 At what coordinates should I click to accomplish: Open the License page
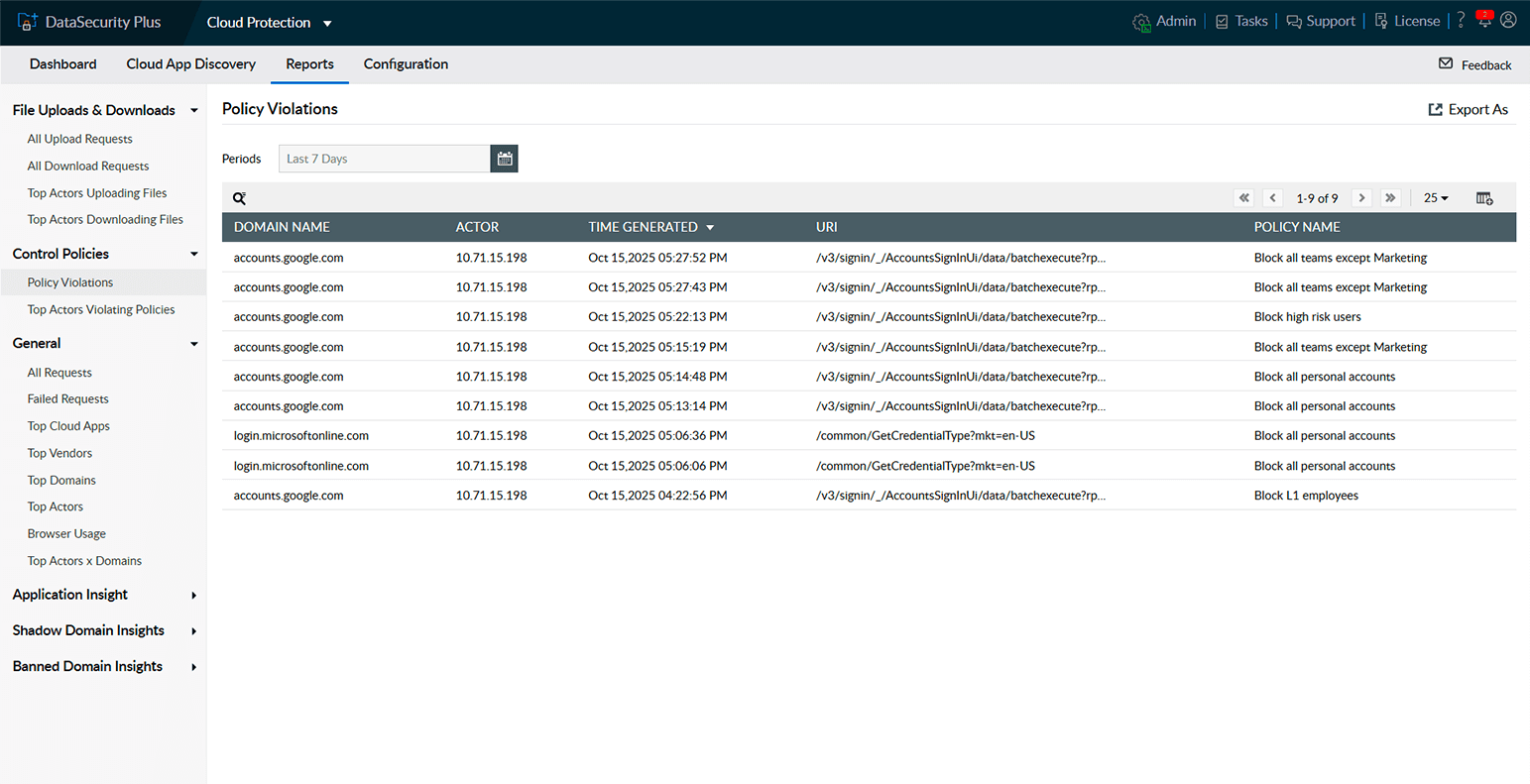coord(1415,20)
